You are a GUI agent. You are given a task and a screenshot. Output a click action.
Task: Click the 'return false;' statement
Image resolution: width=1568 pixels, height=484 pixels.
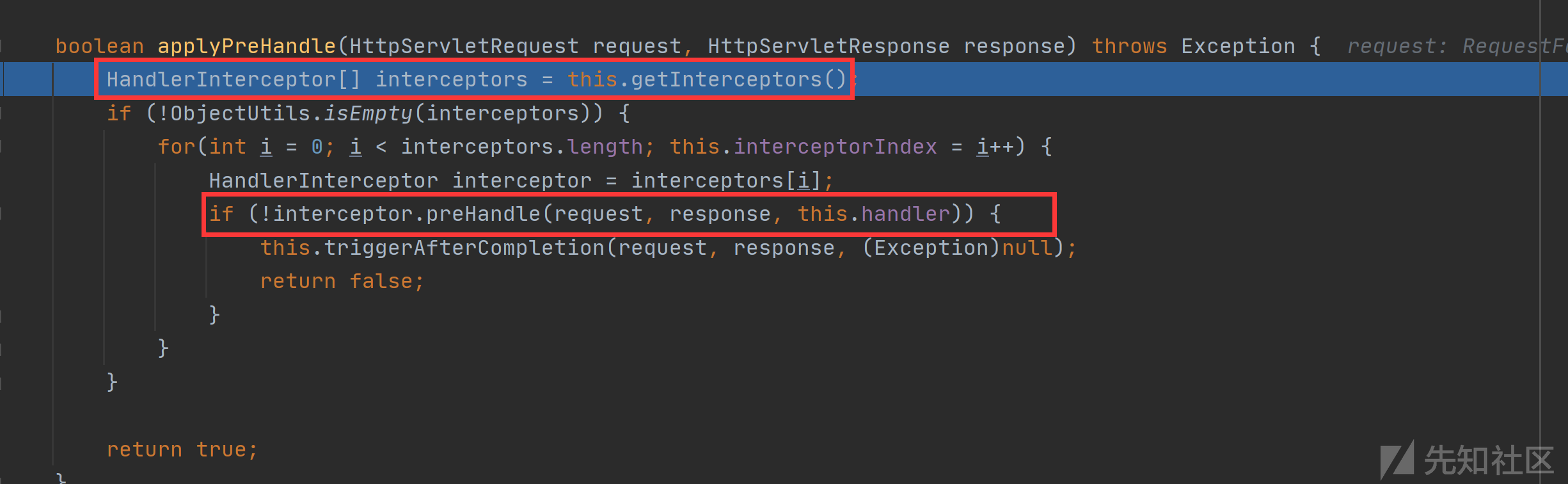[342, 281]
